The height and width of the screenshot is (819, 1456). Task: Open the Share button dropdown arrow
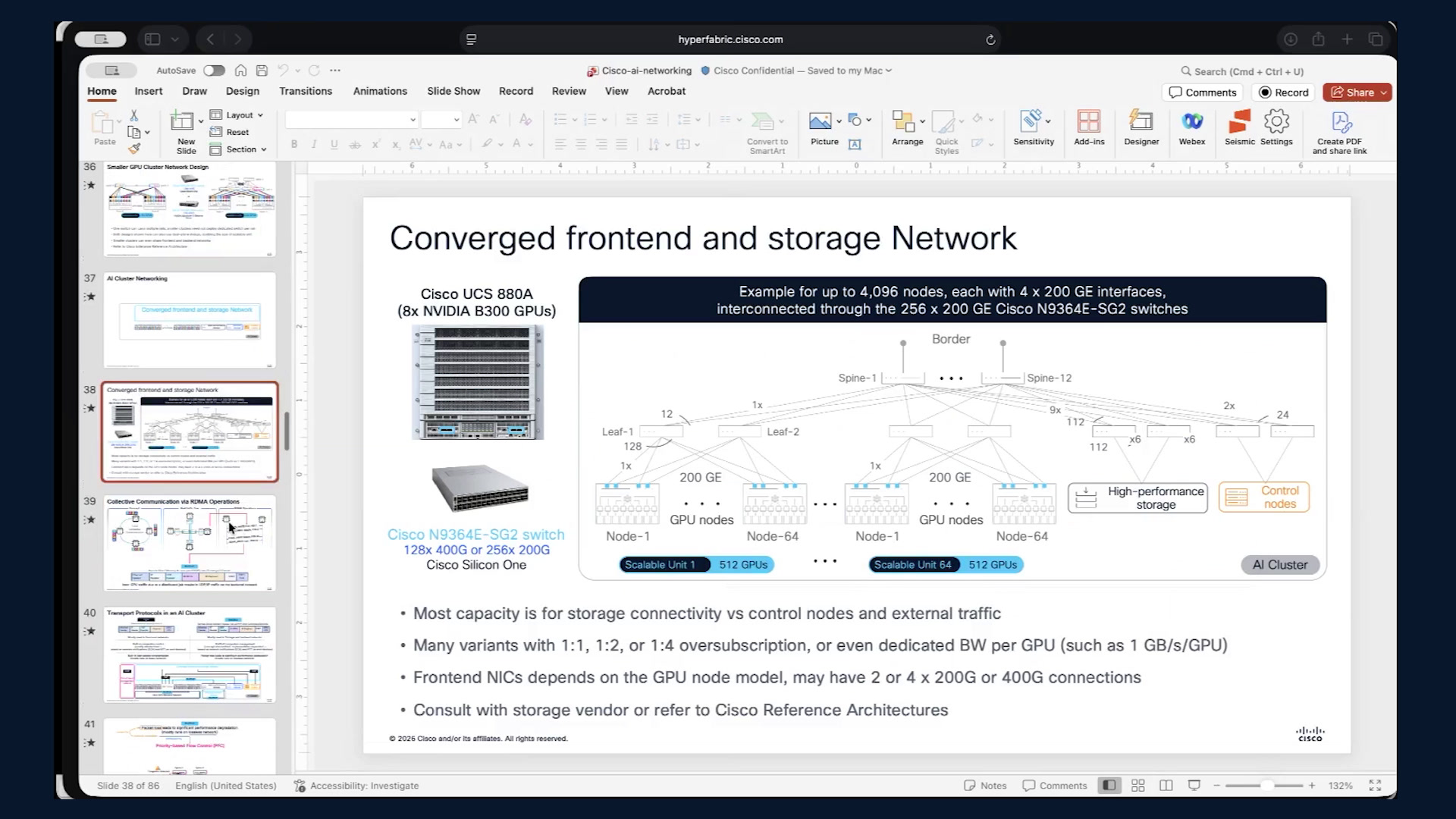click(1384, 93)
